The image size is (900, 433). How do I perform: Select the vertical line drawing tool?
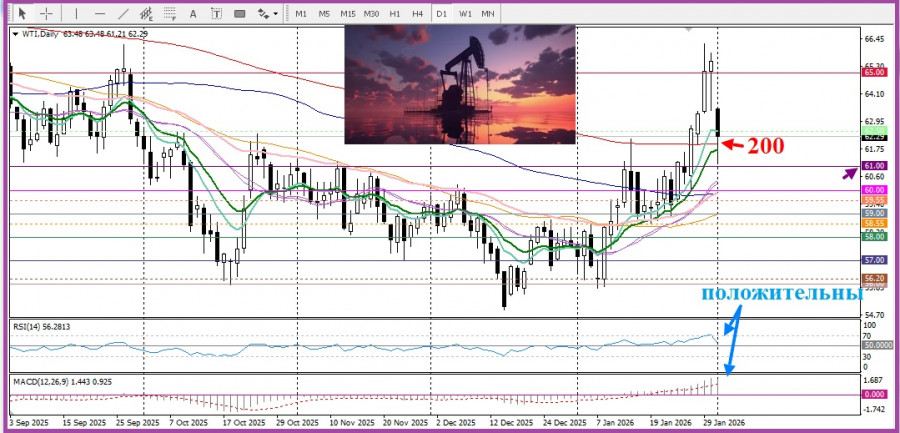tap(76, 14)
